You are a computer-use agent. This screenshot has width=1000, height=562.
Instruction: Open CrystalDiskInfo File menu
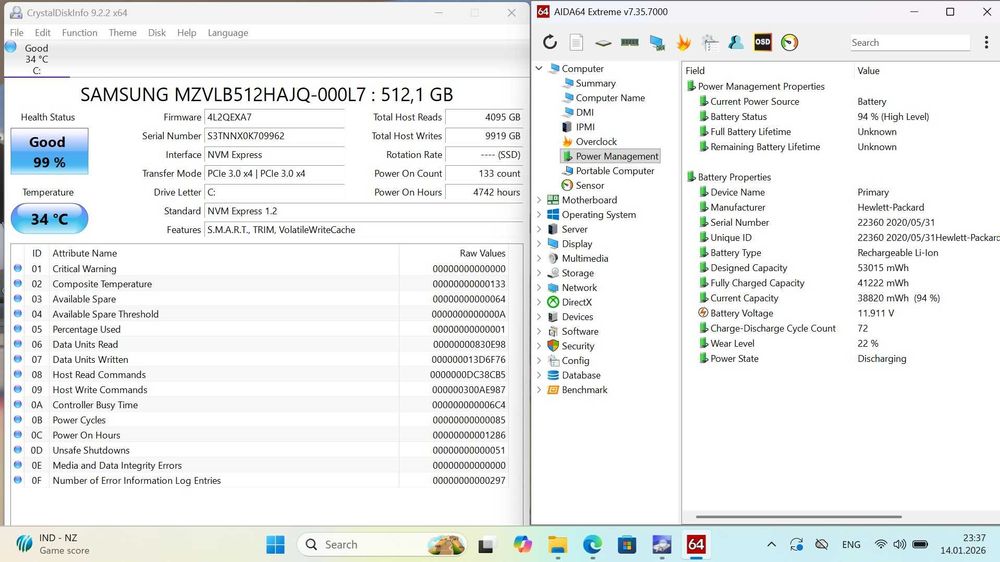(x=17, y=33)
